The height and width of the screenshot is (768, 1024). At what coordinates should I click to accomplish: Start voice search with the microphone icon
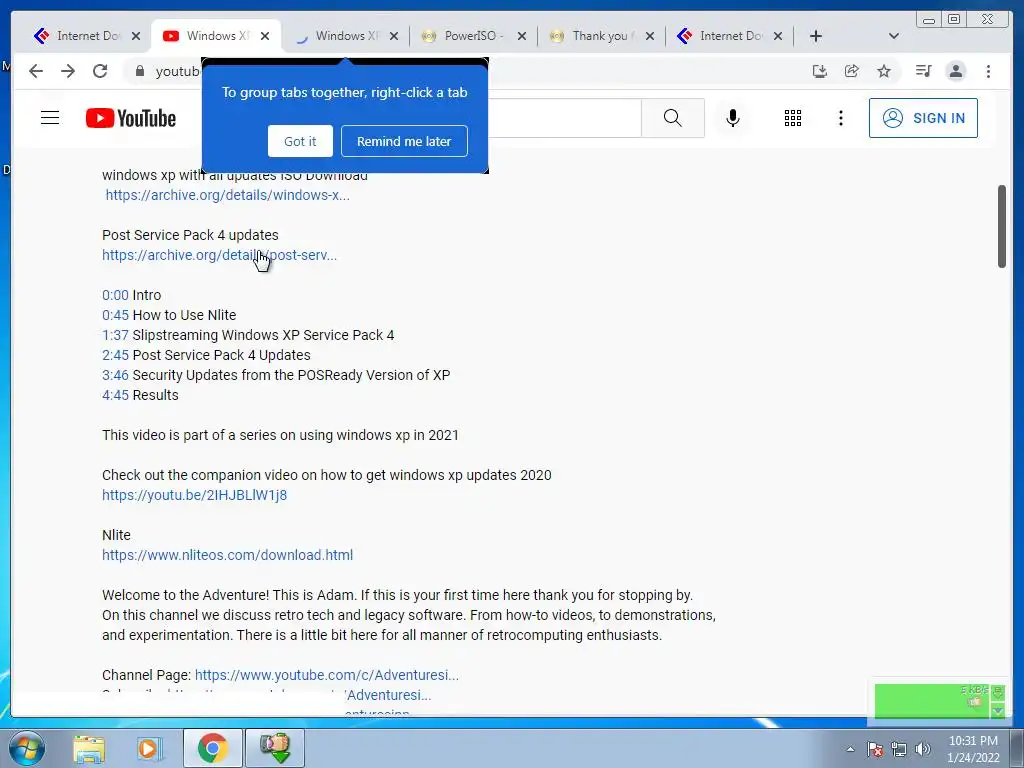point(733,118)
